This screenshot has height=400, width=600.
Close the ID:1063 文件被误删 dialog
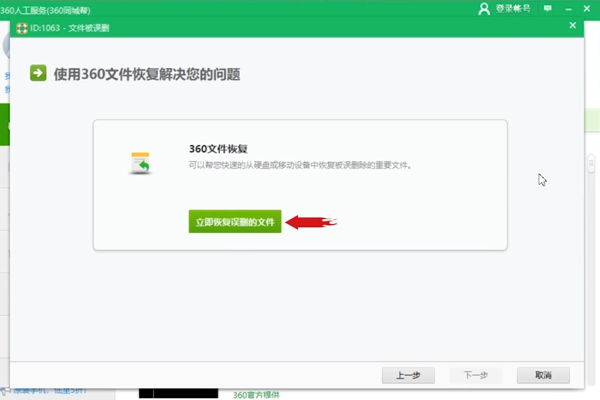pyautogui.click(x=572, y=25)
